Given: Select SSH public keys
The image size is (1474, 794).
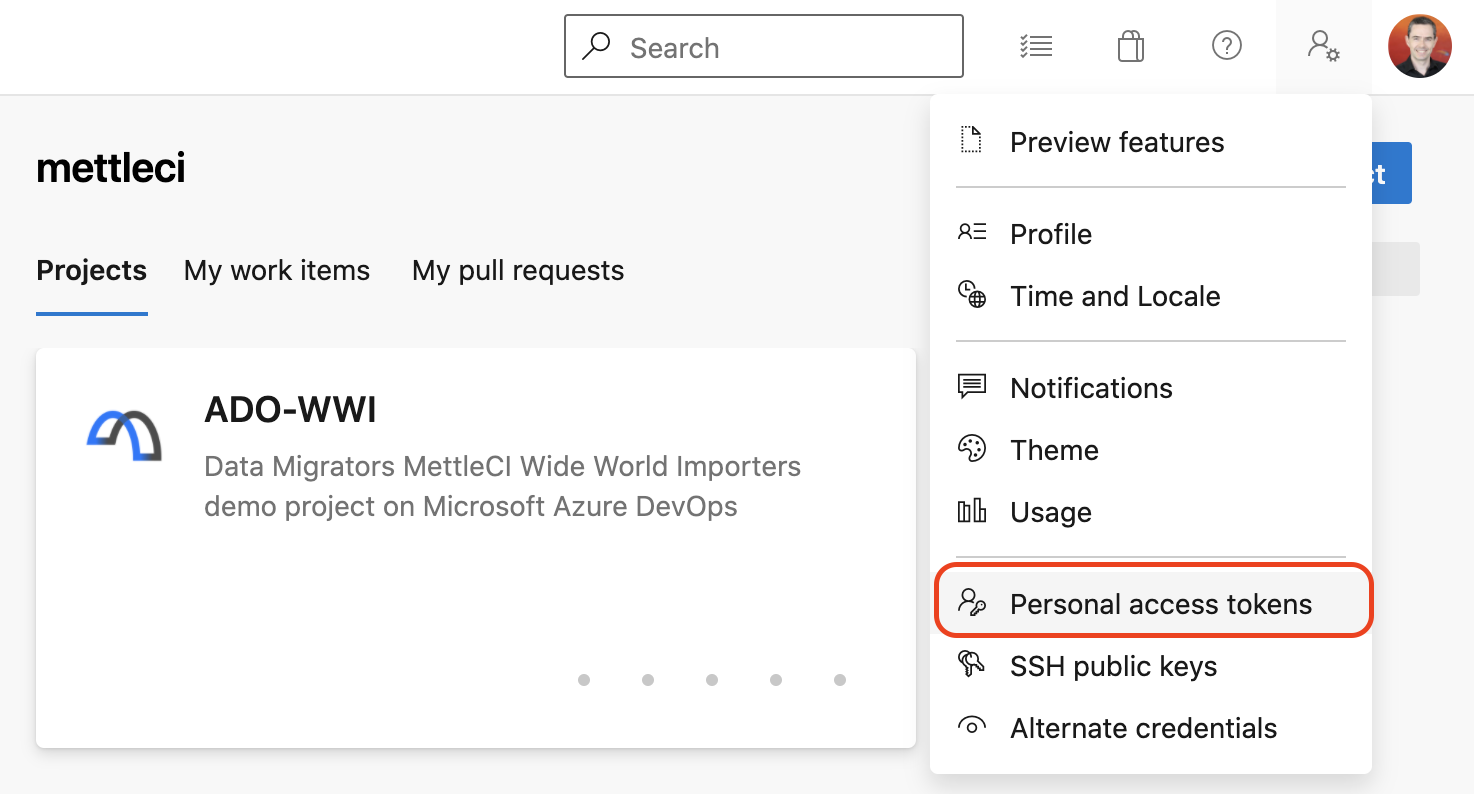Looking at the screenshot, I should [1113, 666].
